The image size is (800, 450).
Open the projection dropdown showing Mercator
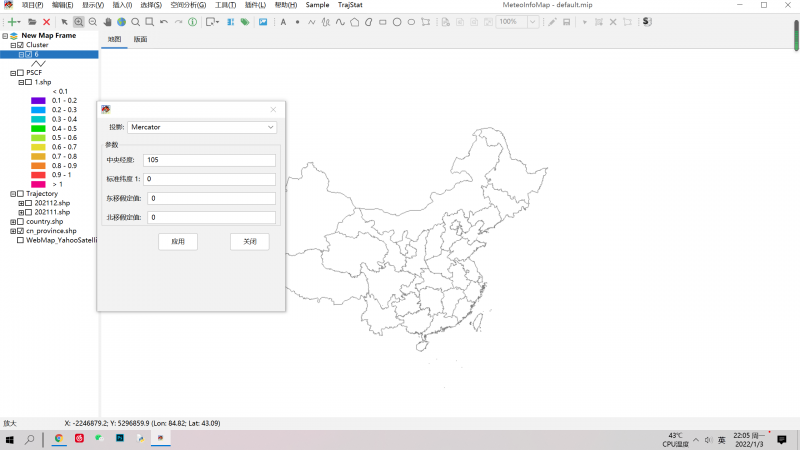203,127
